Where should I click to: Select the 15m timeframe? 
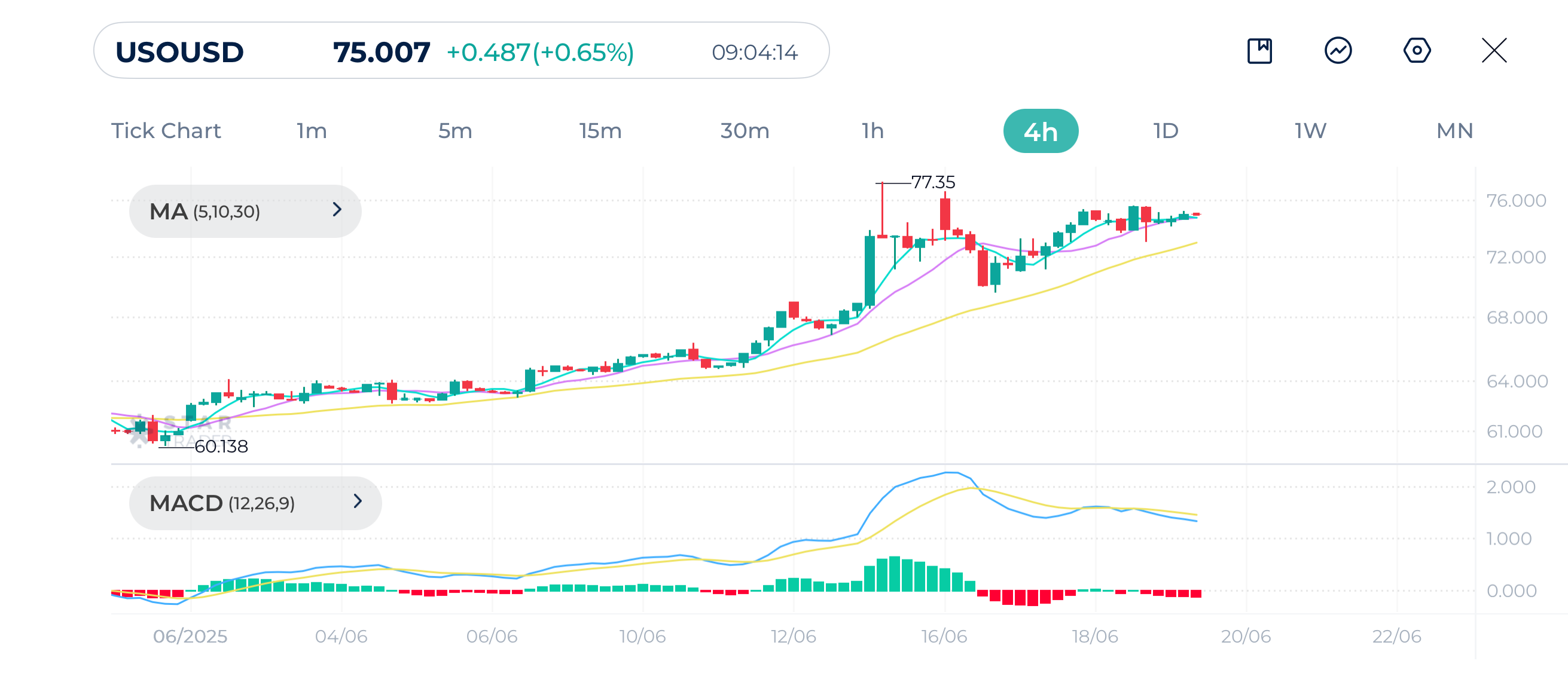(x=600, y=131)
